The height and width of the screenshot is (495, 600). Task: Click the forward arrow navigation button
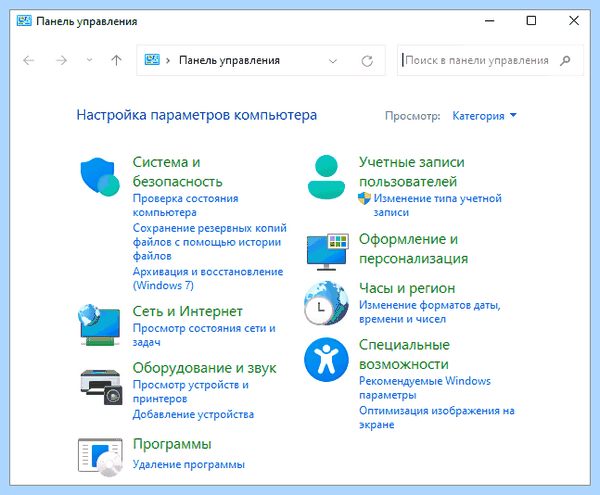click(61, 60)
